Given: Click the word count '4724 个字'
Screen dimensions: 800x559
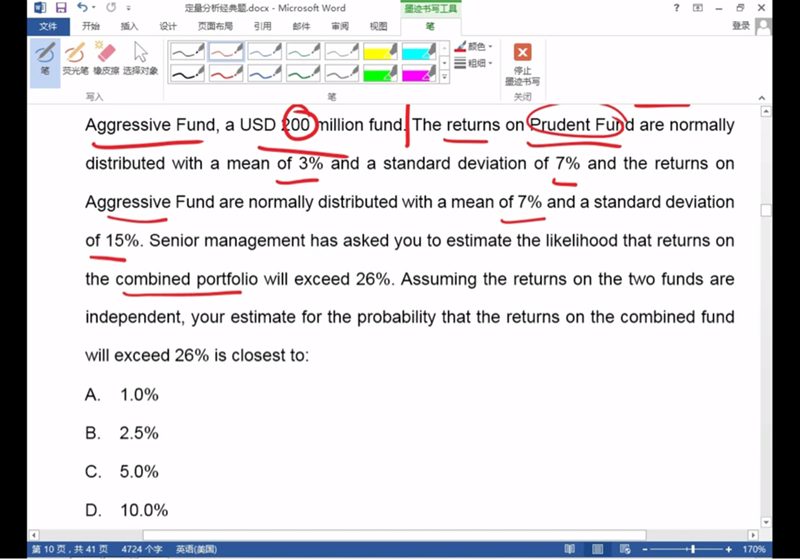Looking at the screenshot, I should pos(142,549).
